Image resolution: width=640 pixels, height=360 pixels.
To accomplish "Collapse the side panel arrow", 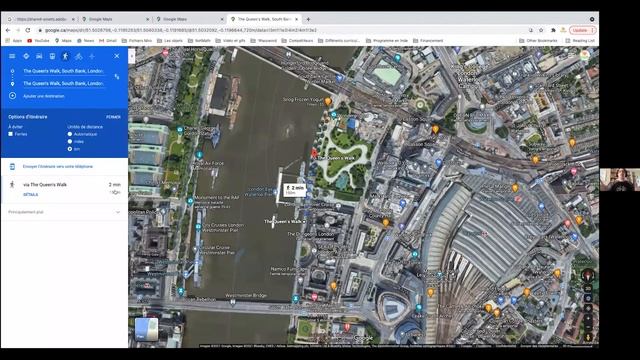I will (131, 56).
